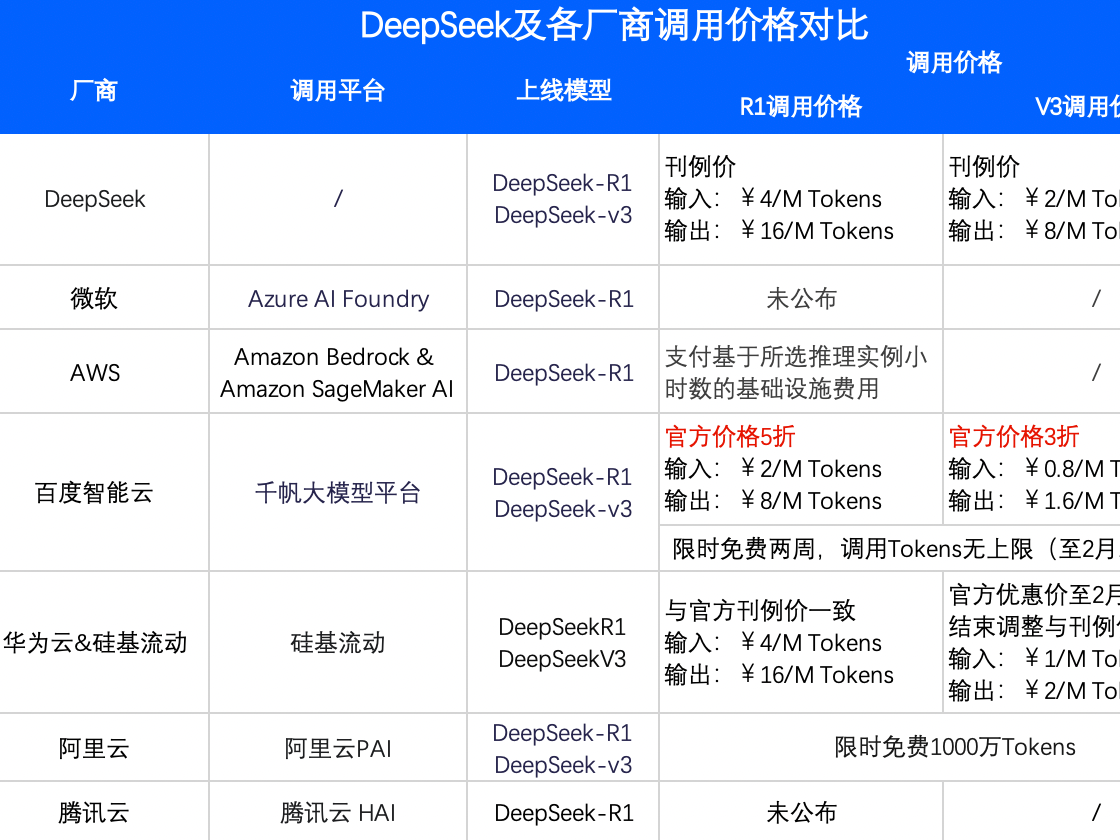This screenshot has width=1120, height=840.
Task: Select "¥8/M Tokens" output price in 百度智能云 row
Action: tap(811, 501)
